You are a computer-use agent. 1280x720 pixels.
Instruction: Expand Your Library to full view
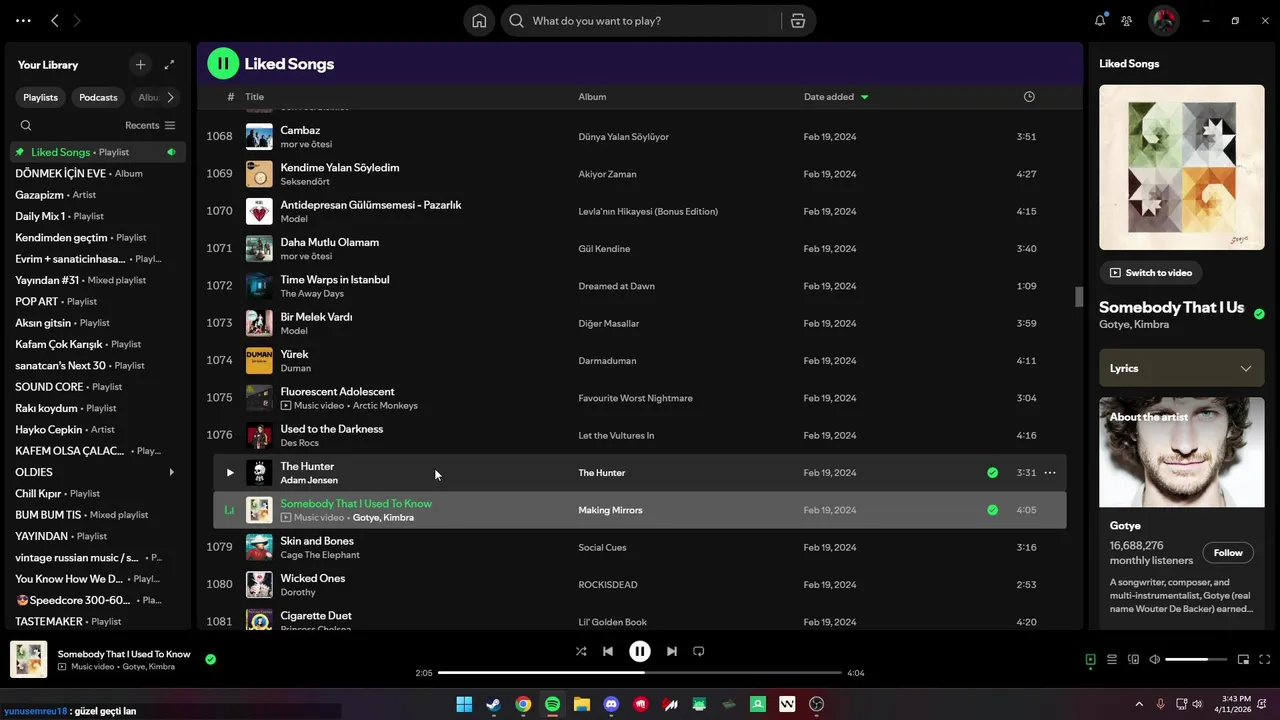pyautogui.click(x=169, y=65)
